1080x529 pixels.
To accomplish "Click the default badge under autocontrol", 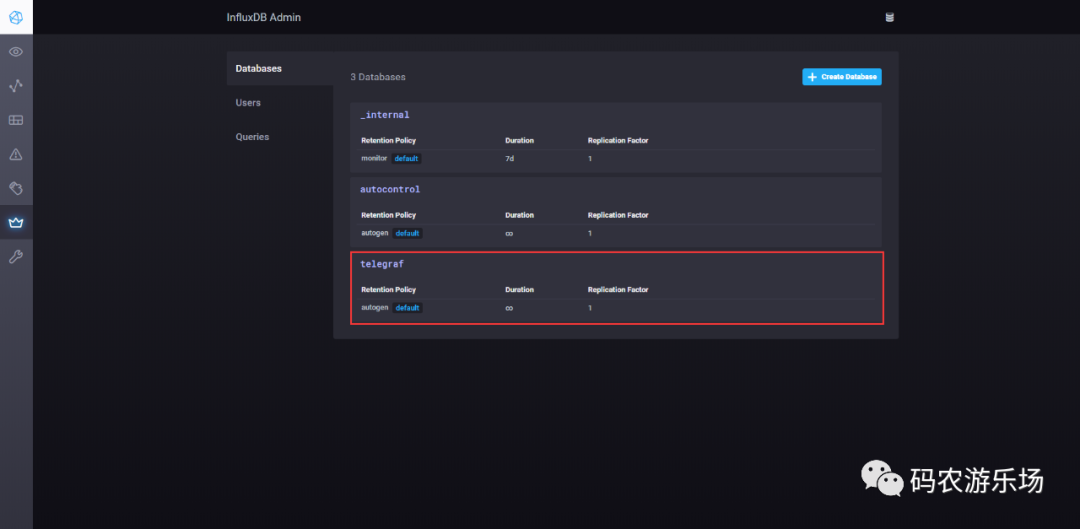I will (407, 233).
